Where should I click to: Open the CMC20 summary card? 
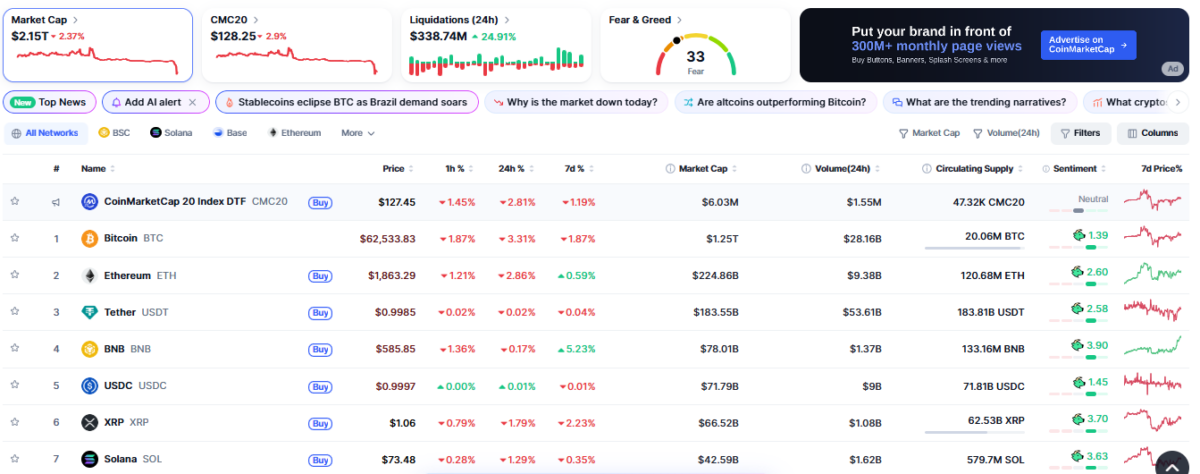(296, 45)
